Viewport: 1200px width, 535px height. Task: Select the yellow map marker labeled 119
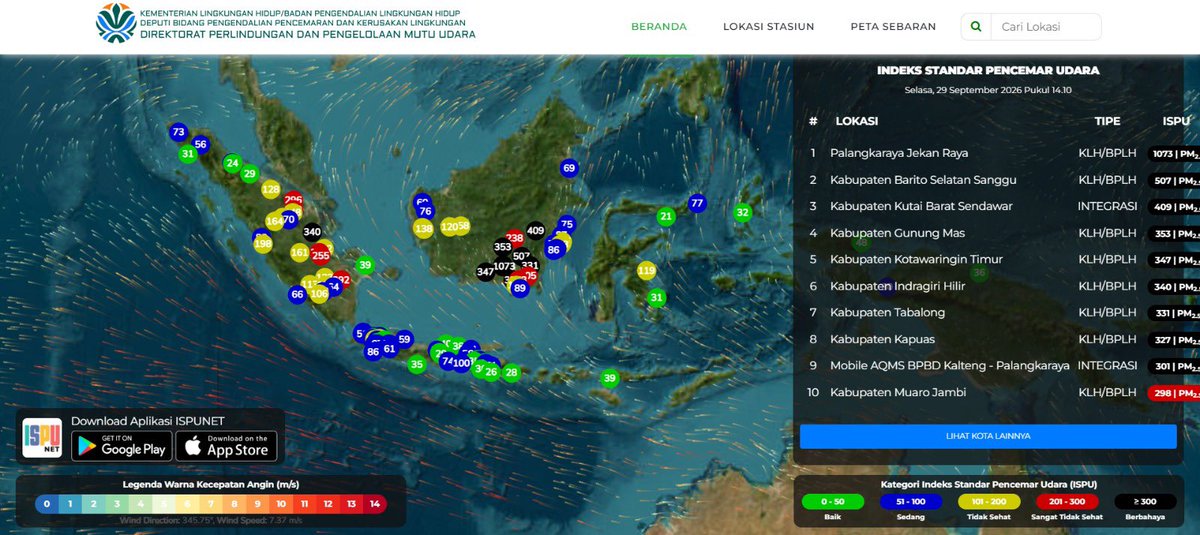tap(647, 271)
